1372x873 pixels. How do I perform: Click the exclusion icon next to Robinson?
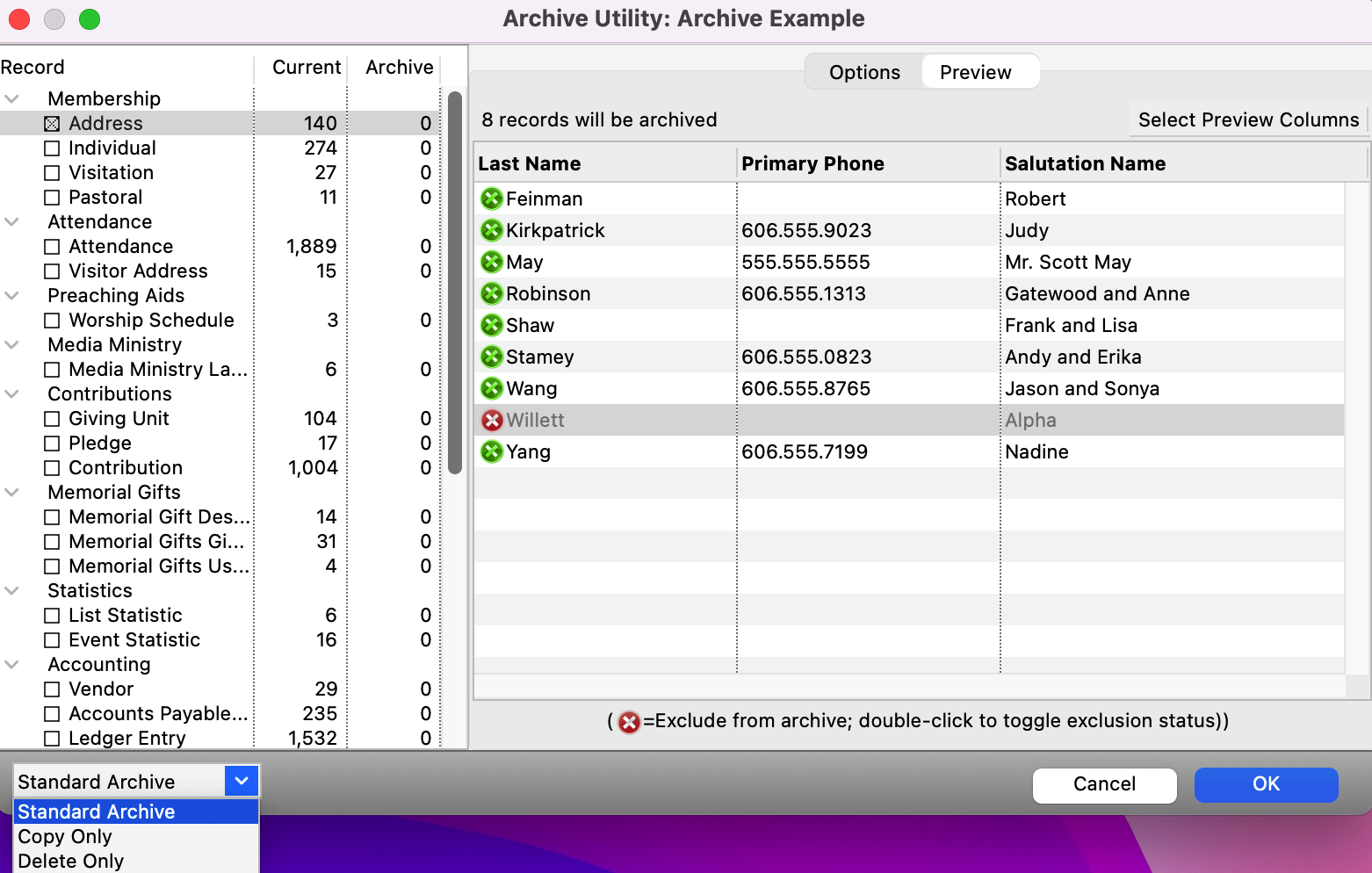(x=491, y=293)
